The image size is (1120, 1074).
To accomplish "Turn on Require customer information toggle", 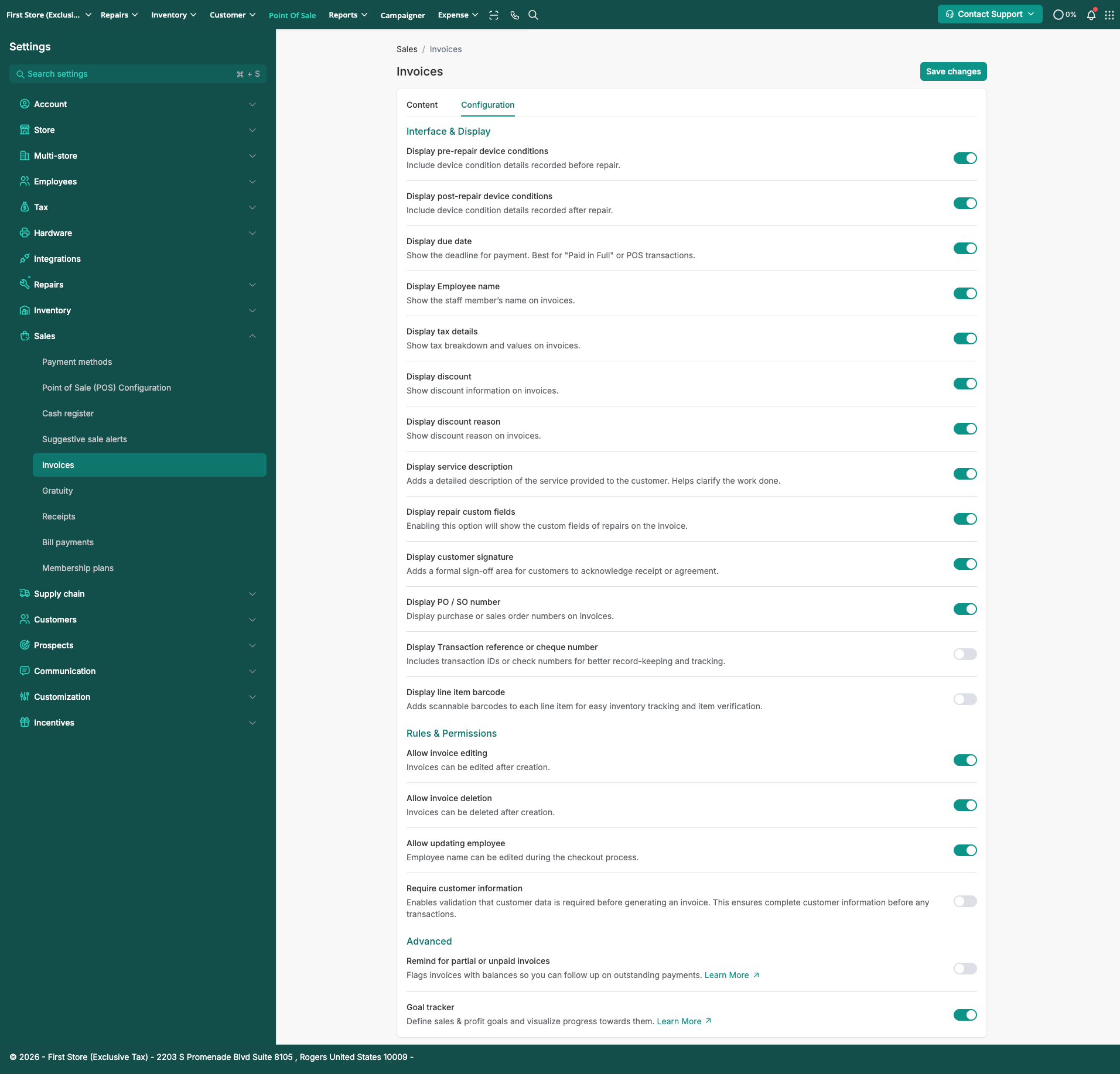I will coord(965,901).
